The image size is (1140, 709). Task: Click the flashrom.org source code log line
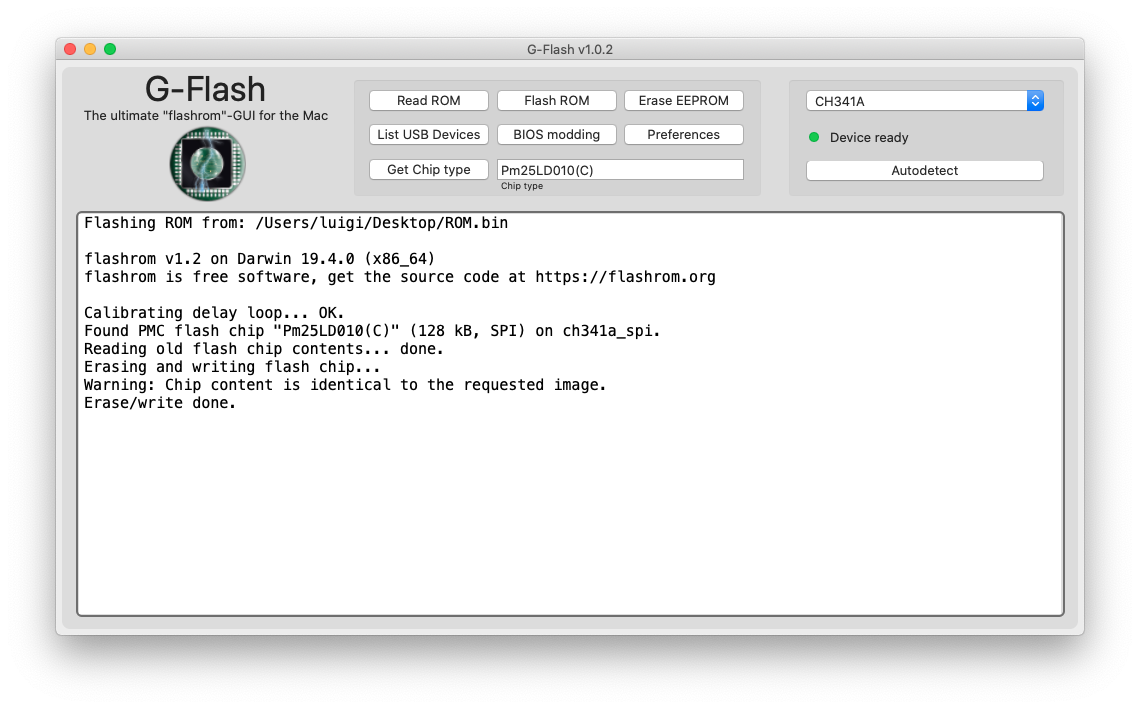tap(400, 277)
